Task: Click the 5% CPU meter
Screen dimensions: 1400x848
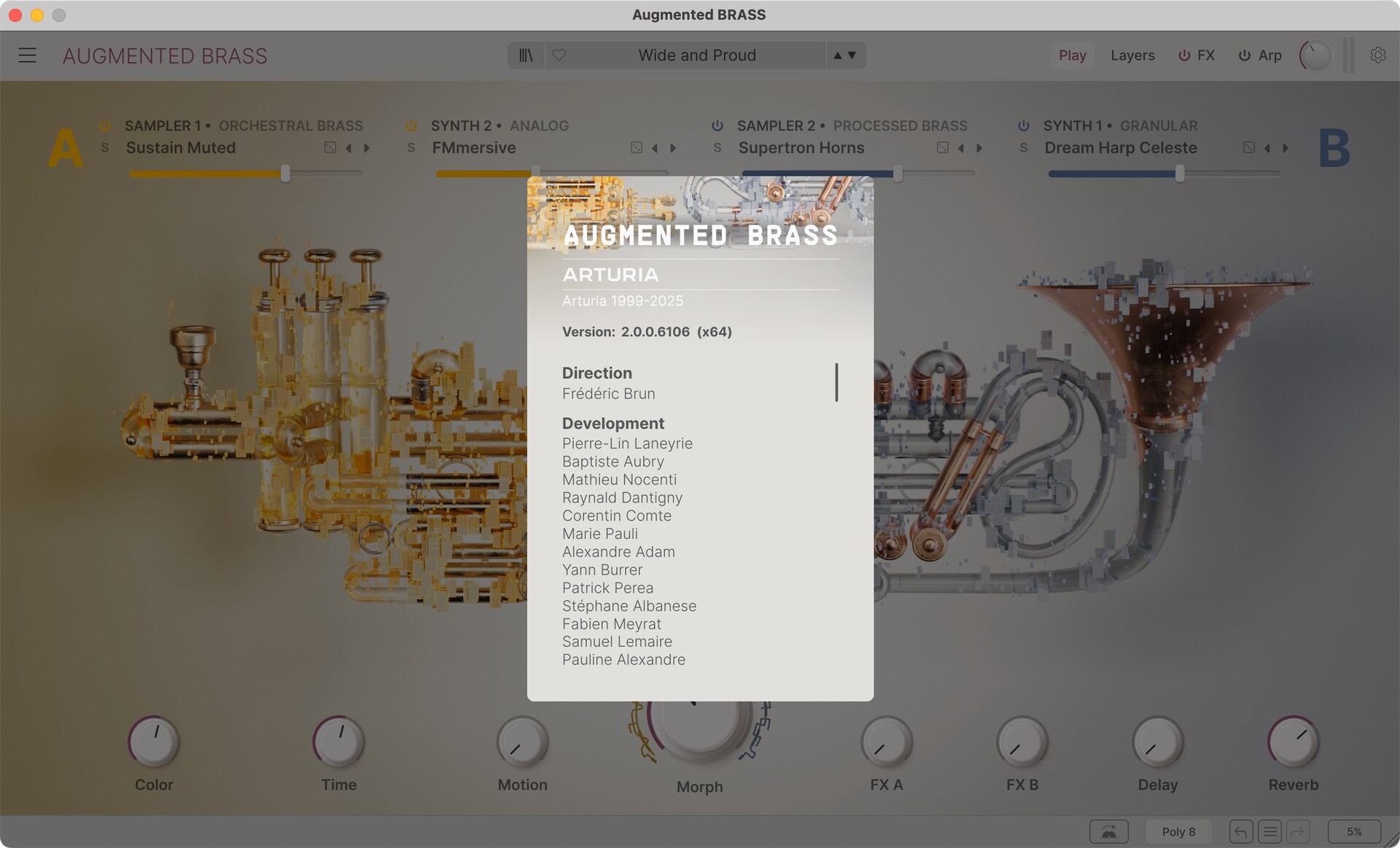Action: [1354, 832]
